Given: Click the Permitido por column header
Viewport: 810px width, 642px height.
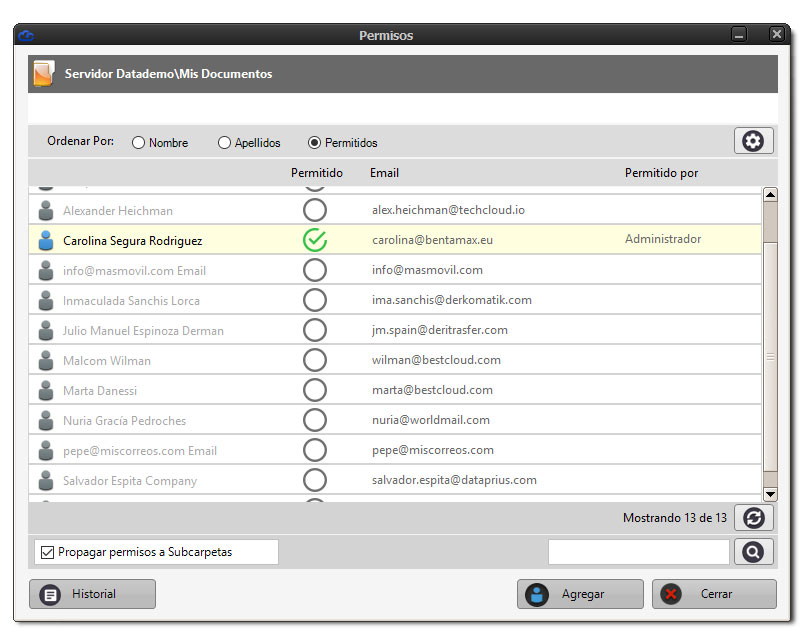Looking at the screenshot, I should click(x=661, y=173).
